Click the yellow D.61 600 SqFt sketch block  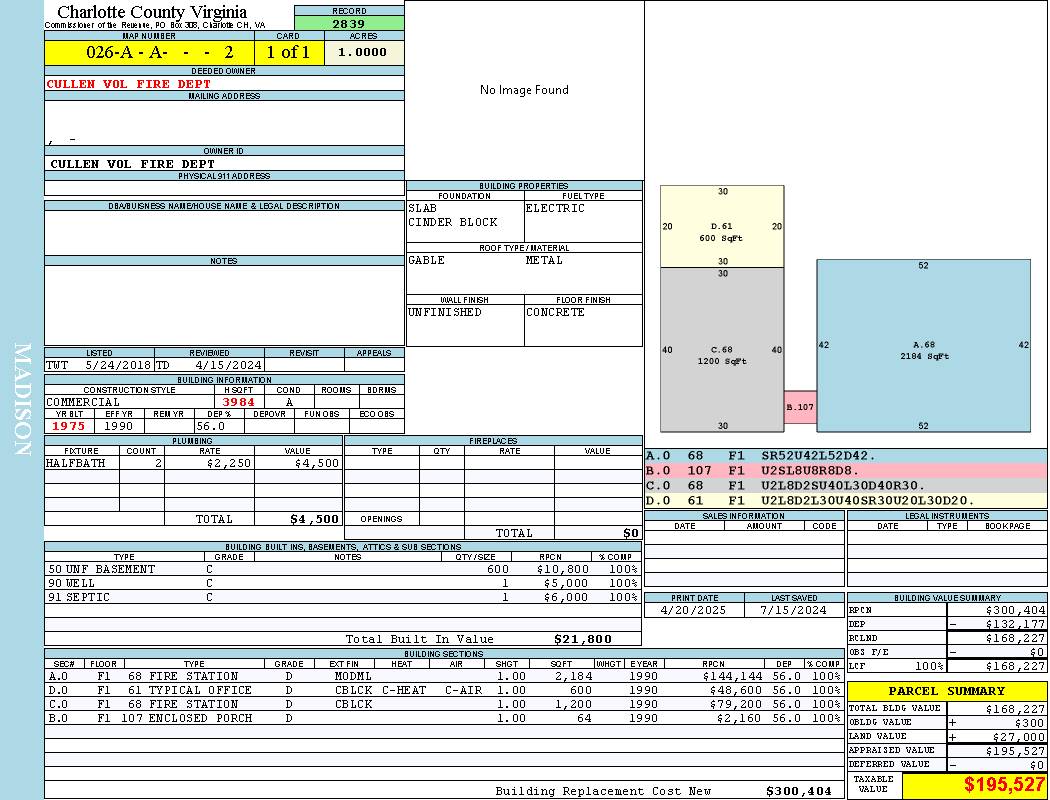click(722, 226)
